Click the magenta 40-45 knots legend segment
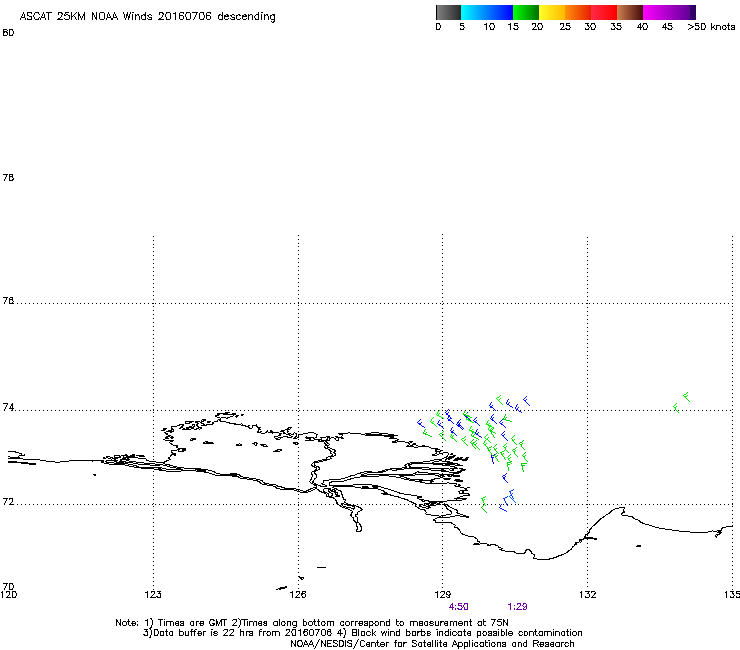The height and width of the screenshot is (650, 740). tap(656, 12)
